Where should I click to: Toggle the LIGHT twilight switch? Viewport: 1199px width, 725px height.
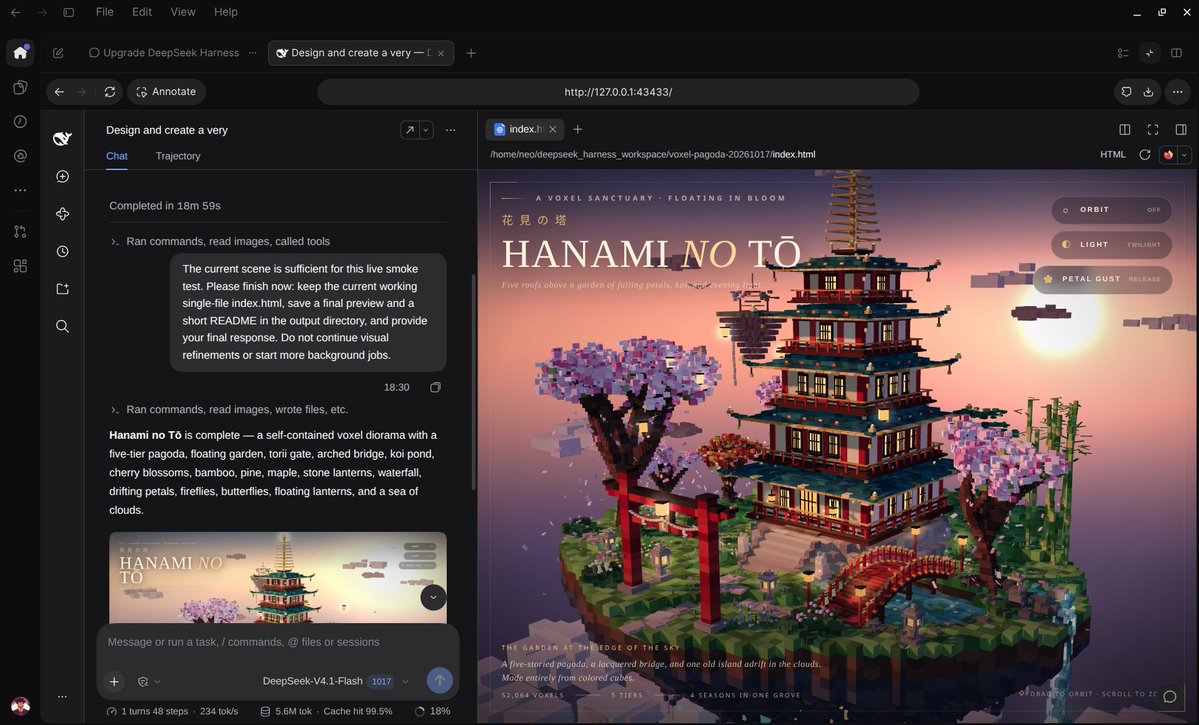tap(1111, 245)
